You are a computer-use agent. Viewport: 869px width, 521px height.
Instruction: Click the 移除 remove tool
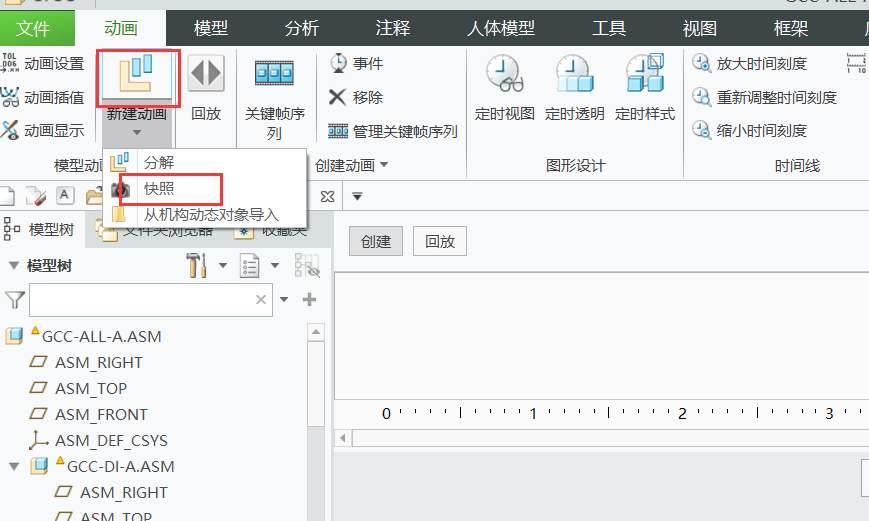tap(356, 98)
